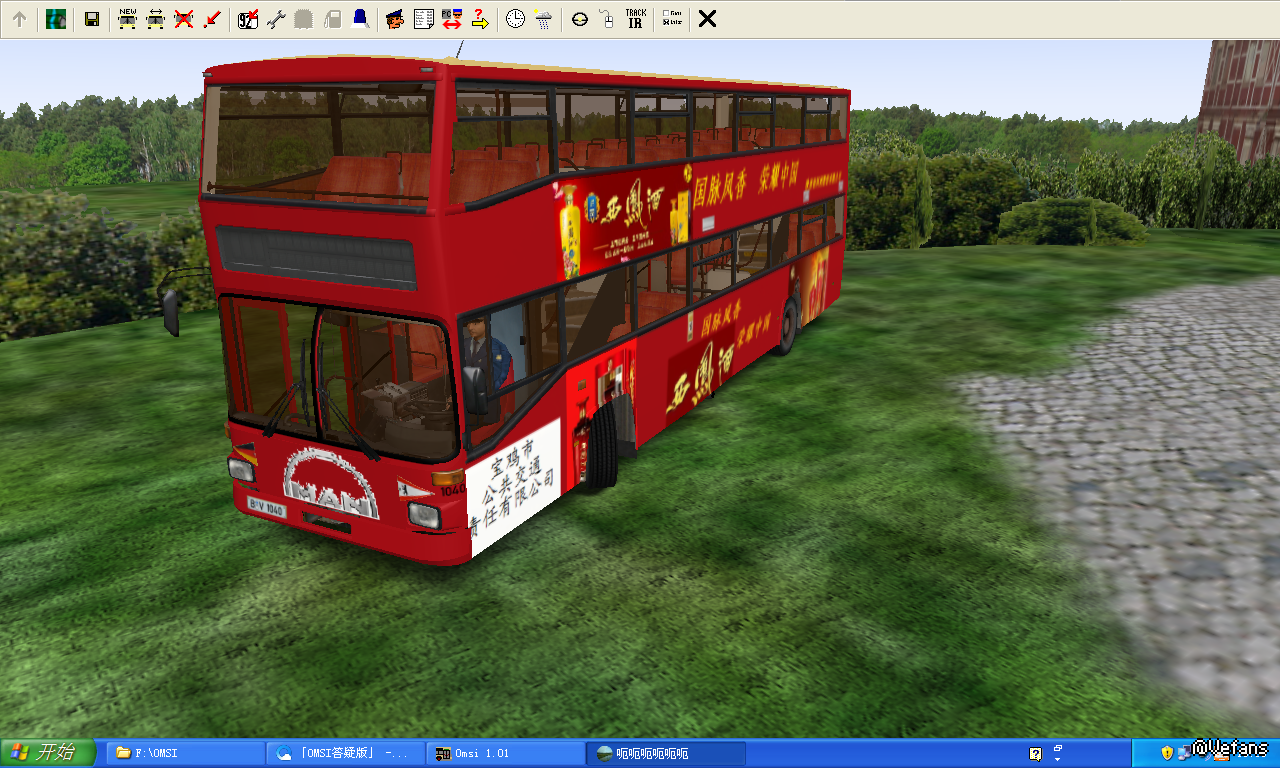Switch to the OMSI答疑版 browser taskbar window
The image size is (1280, 768).
tap(345, 753)
